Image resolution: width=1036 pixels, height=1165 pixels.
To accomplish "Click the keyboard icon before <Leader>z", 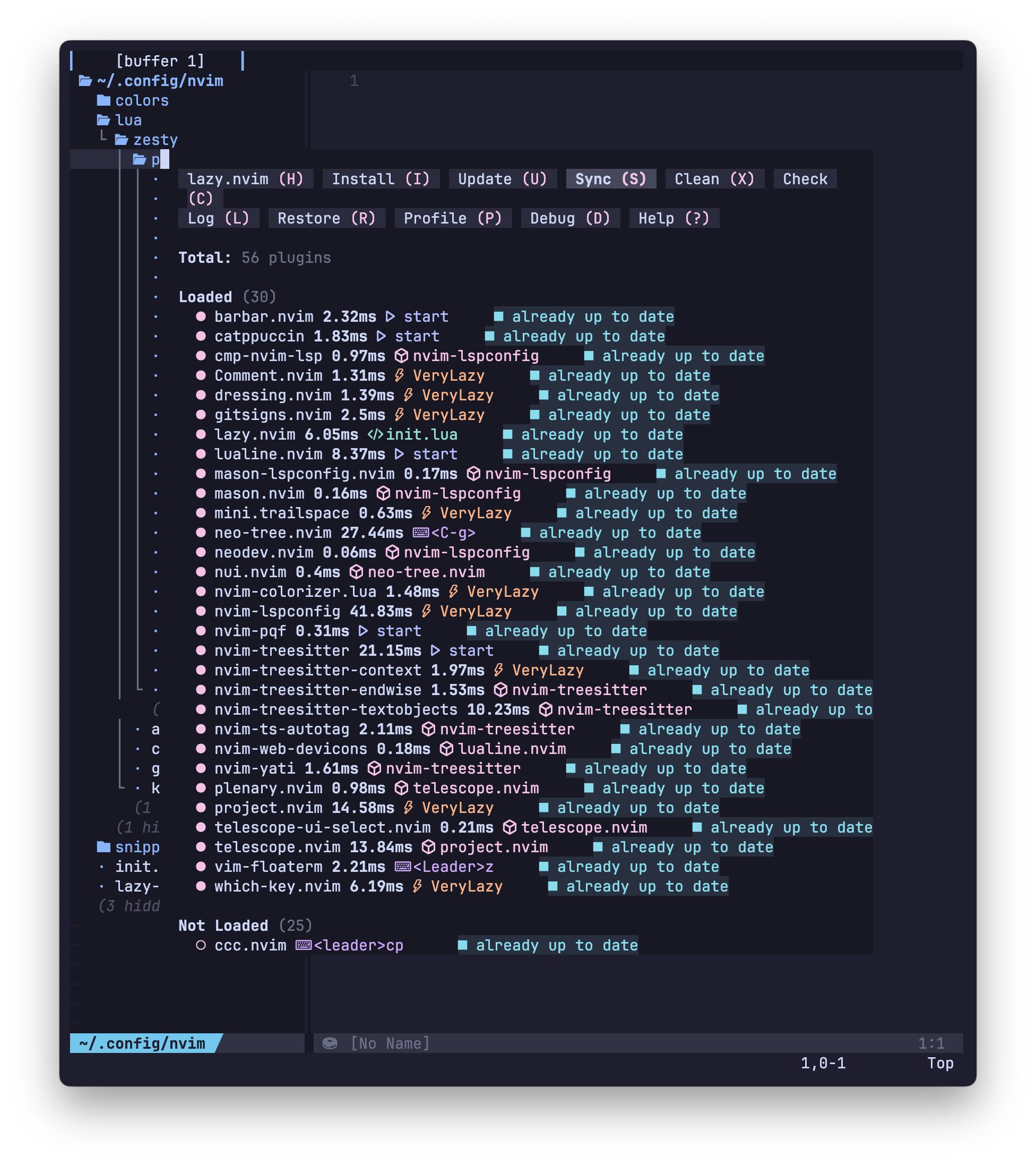I will (x=403, y=867).
